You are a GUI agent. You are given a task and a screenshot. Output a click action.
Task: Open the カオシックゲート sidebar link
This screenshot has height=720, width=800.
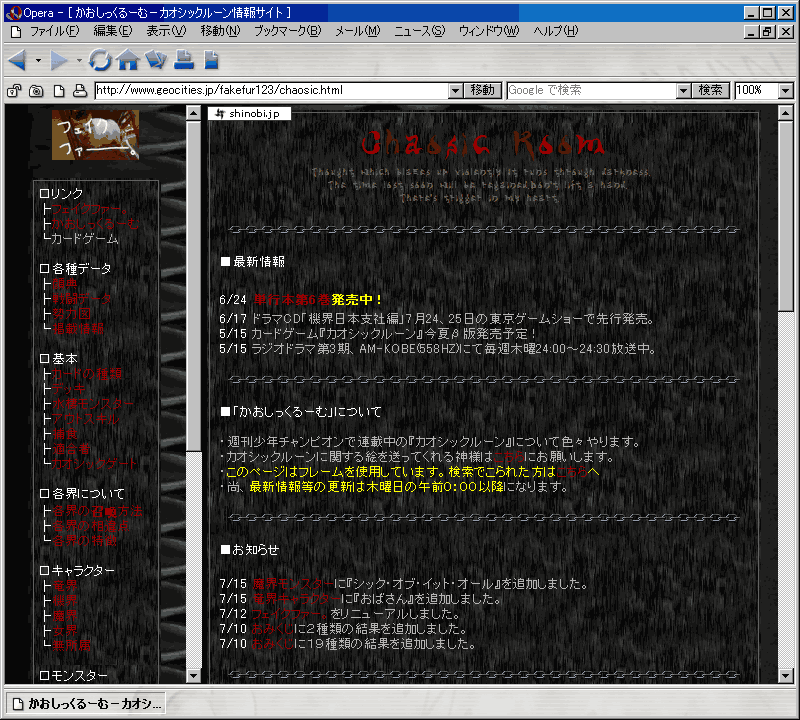click(x=94, y=464)
